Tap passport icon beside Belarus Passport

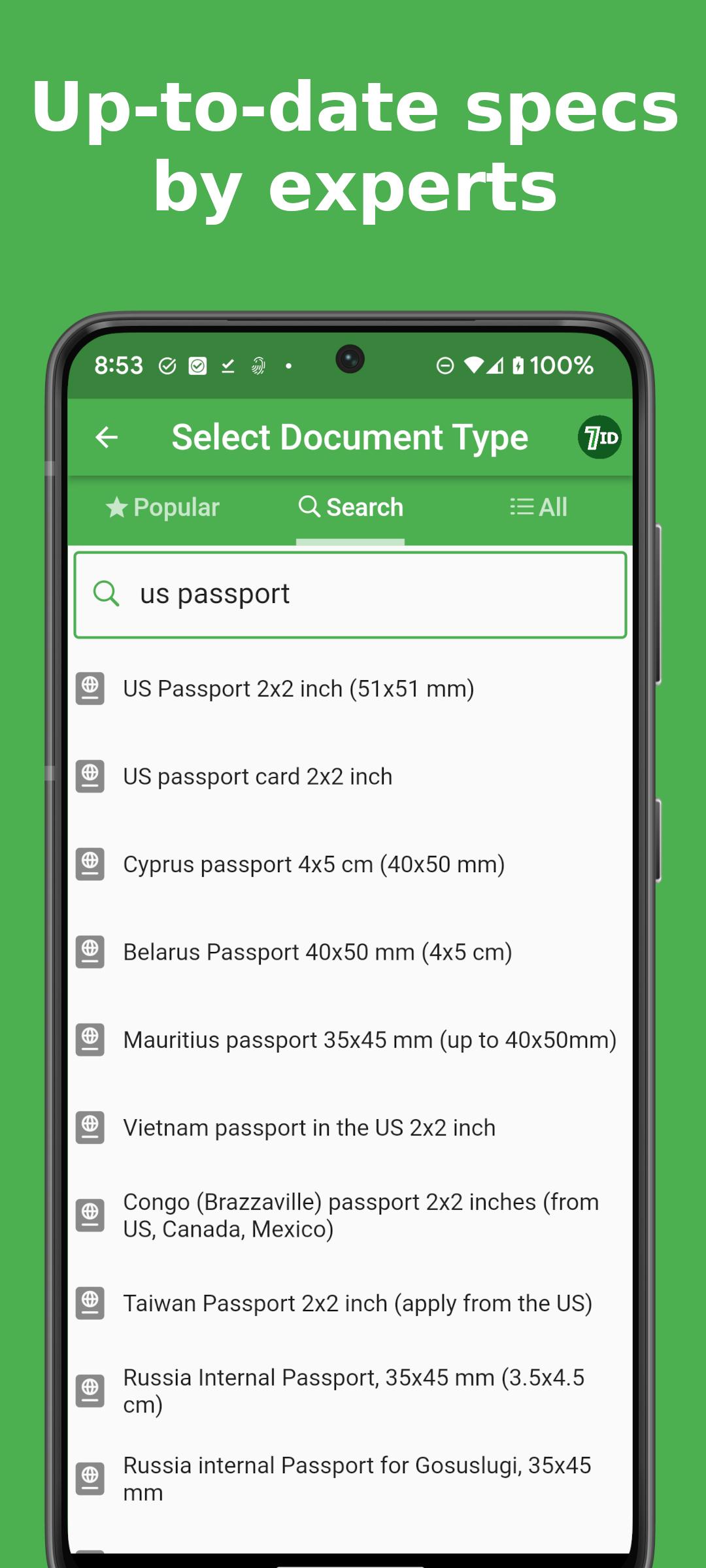coord(90,952)
